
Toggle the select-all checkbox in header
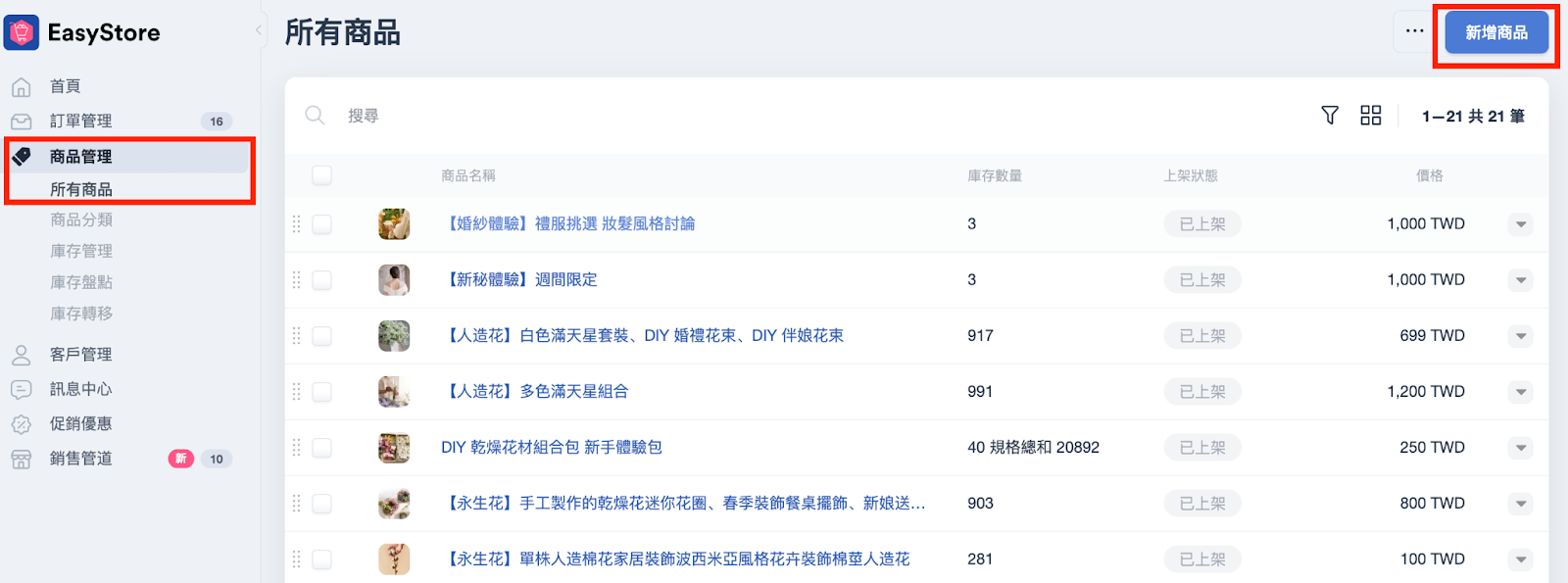click(321, 175)
